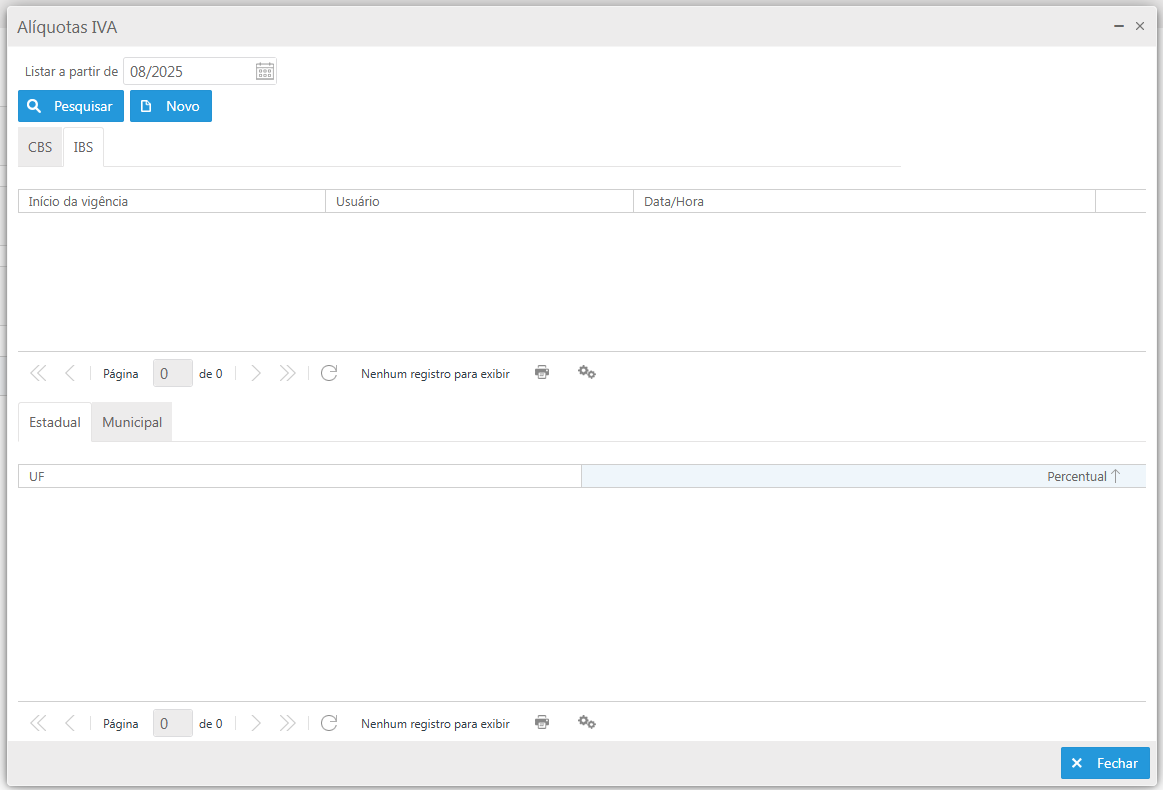Viewport: 1163px width, 790px height.
Task: Select the Estadual tab
Action: (55, 422)
